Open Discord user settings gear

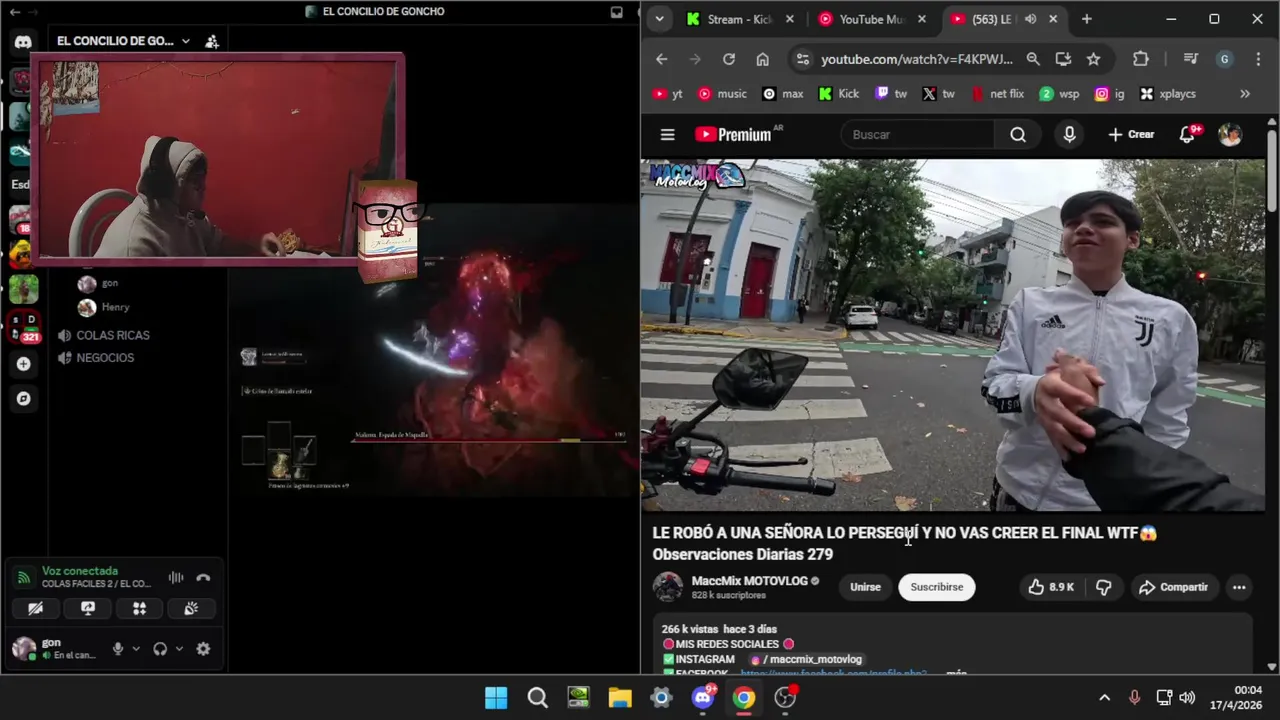click(203, 648)
